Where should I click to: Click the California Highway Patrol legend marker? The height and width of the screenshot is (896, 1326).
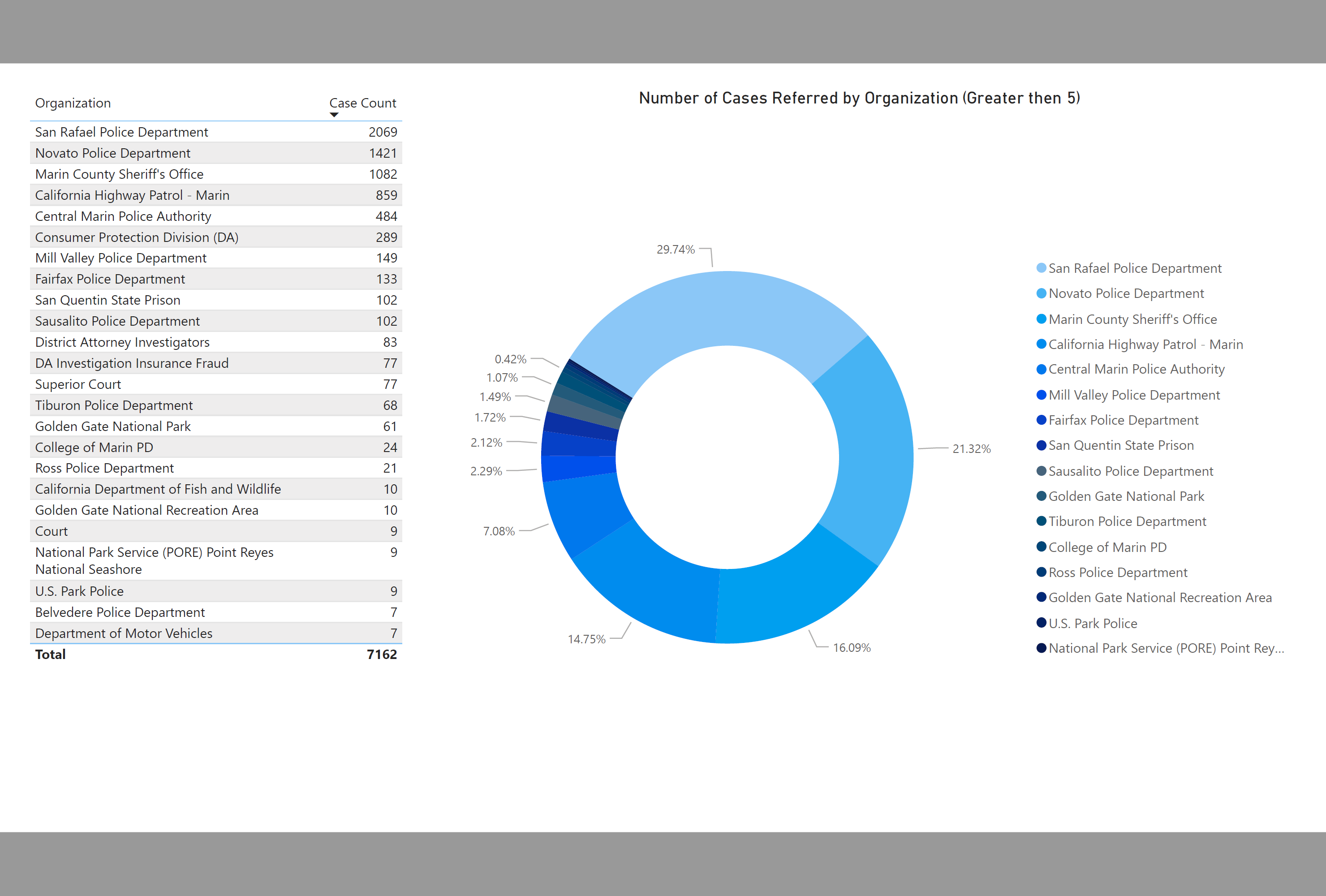coord(1041,344)
